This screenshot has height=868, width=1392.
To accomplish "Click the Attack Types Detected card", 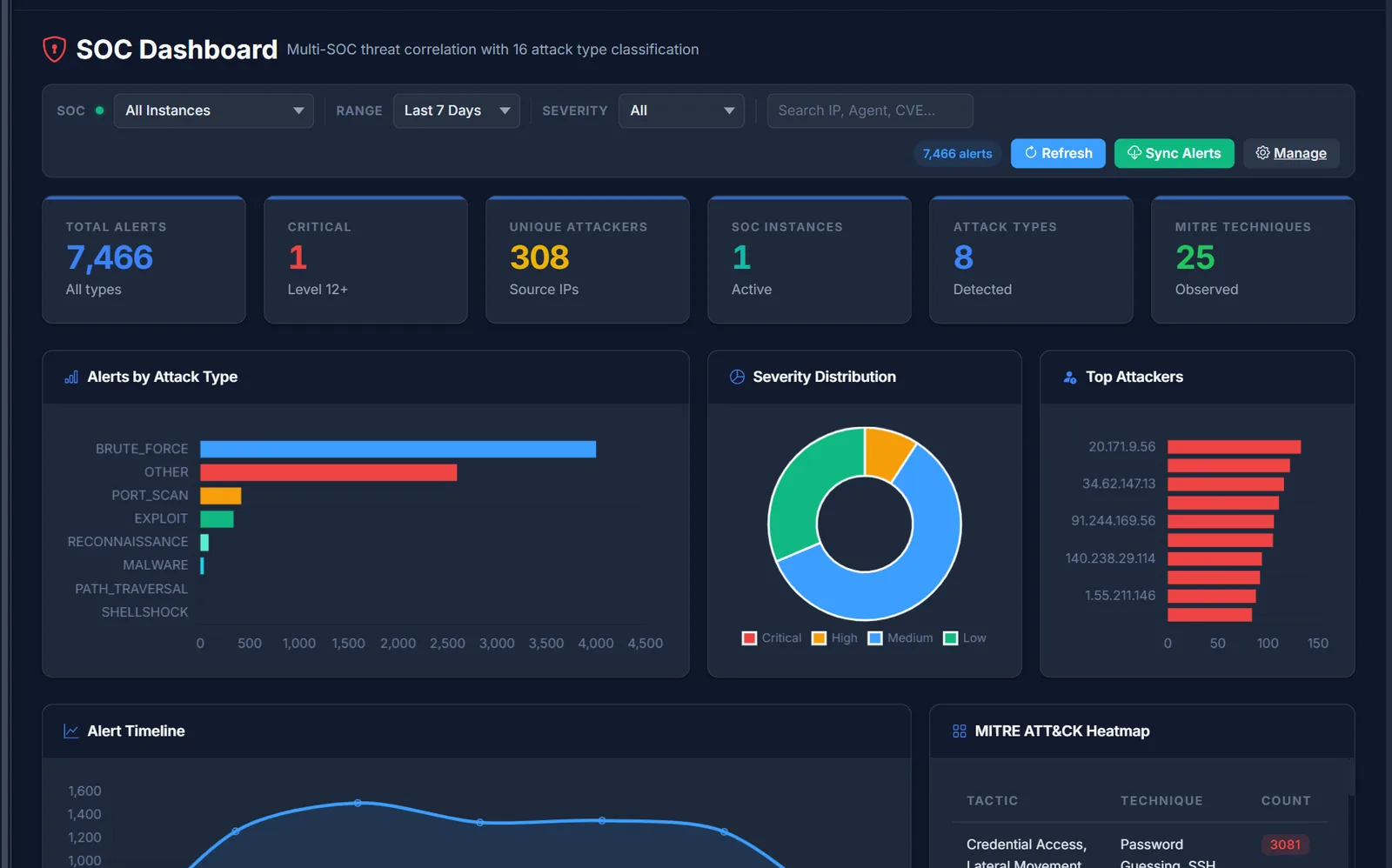I will 1031,260.
